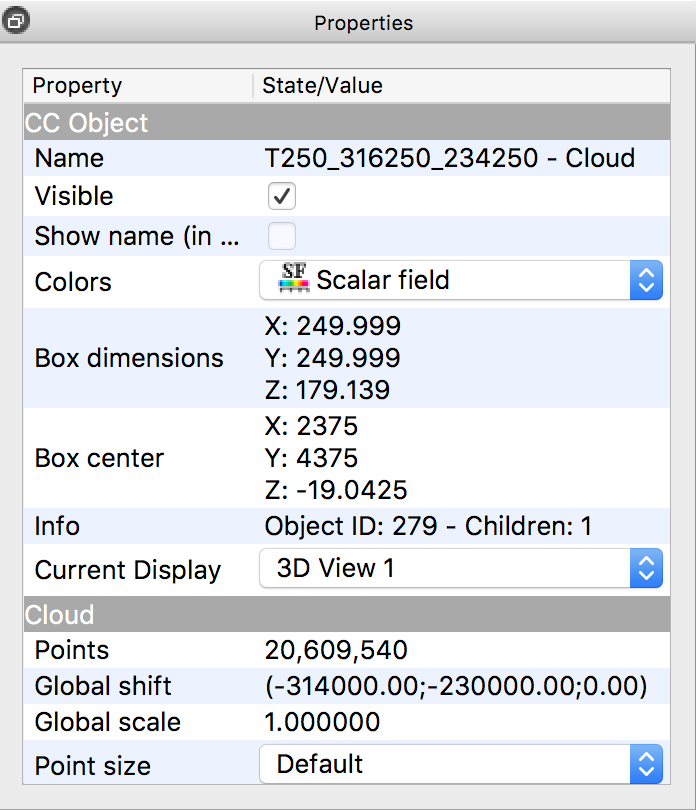Click the Property column header

pyautogui.click(x=77, y=86)
